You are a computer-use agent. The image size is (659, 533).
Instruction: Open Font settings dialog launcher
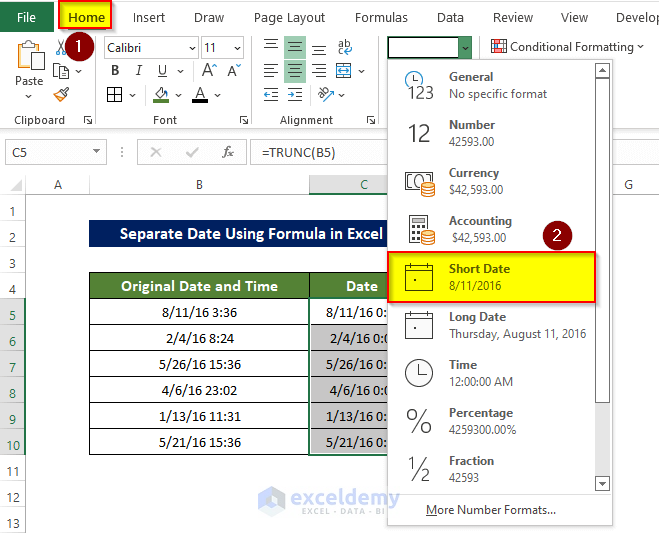(x=244, y=121)
